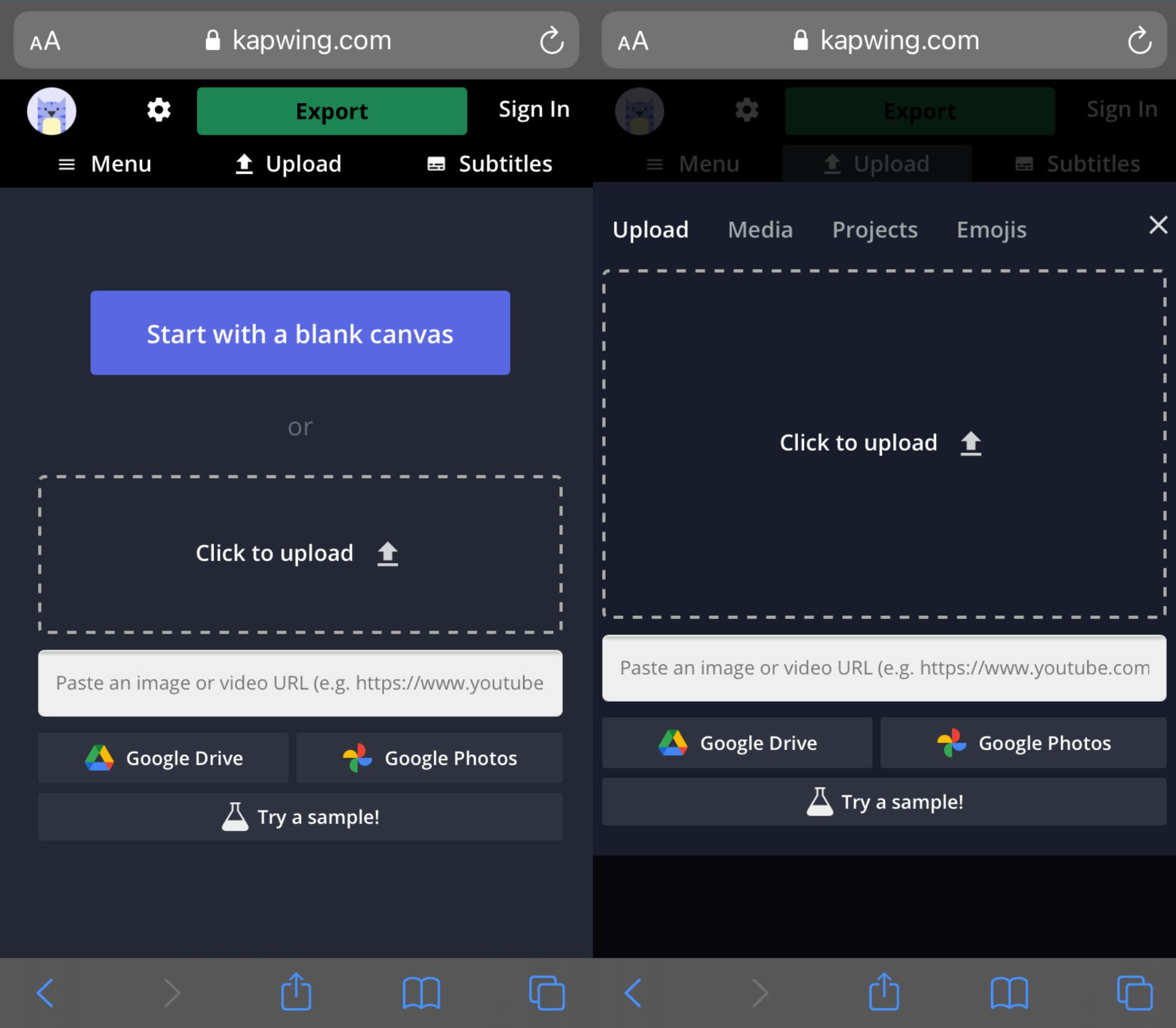Tap the Safari share icon on left
1176x1028 pixels.
[x=296, y=992]
